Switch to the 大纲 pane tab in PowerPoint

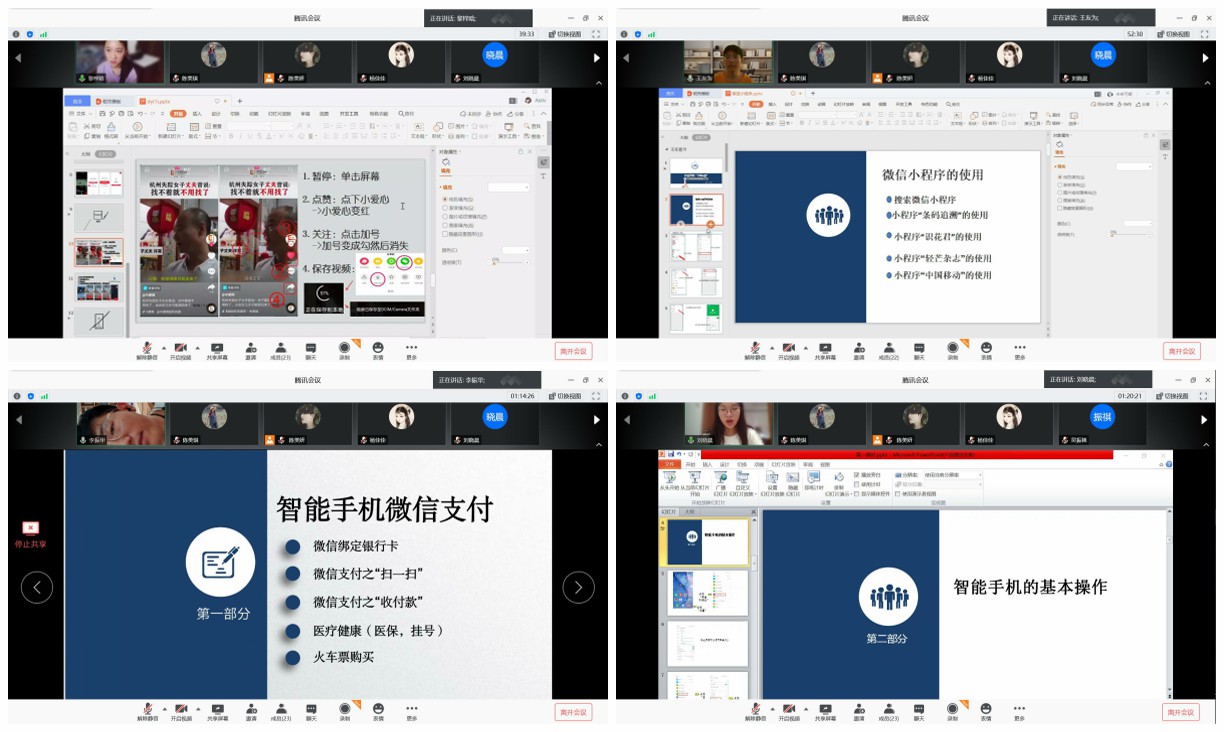[x=689, y=511]
